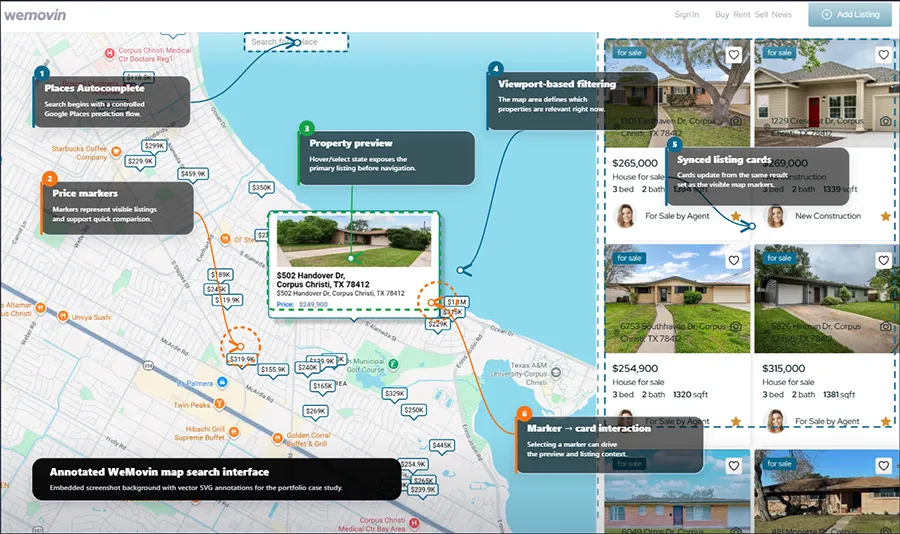Toggle the heart on the $269,000 listing
Viewport: 900px width, 534px height.
point(883,55)
